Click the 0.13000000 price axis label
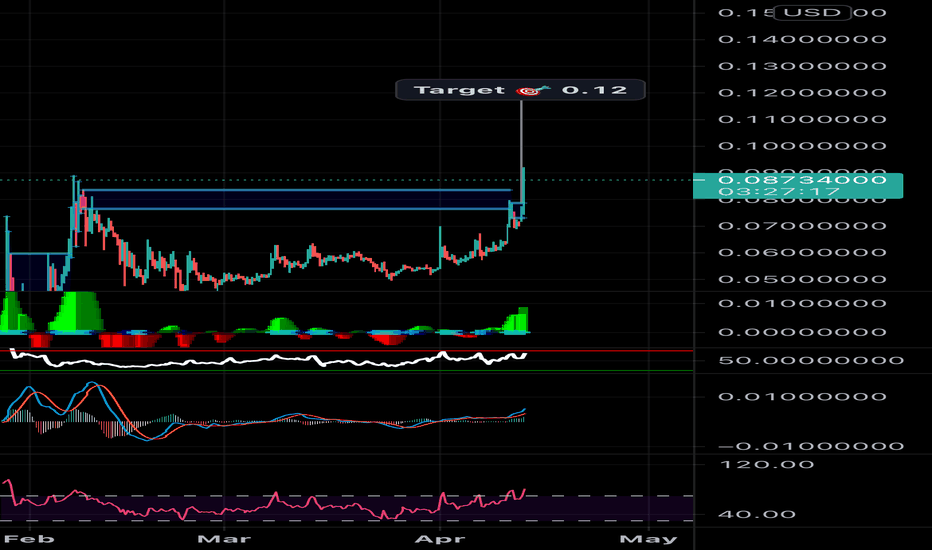 coord(802,66)
